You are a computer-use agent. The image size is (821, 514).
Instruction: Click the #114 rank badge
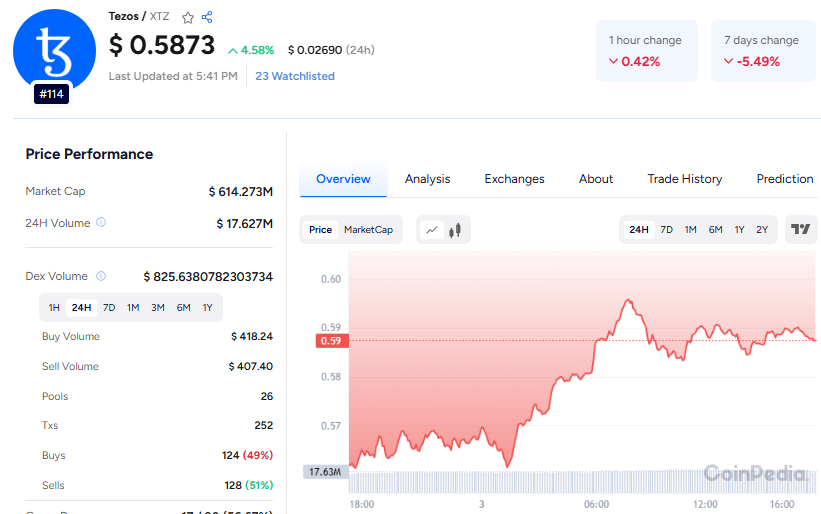coord(51,94)
